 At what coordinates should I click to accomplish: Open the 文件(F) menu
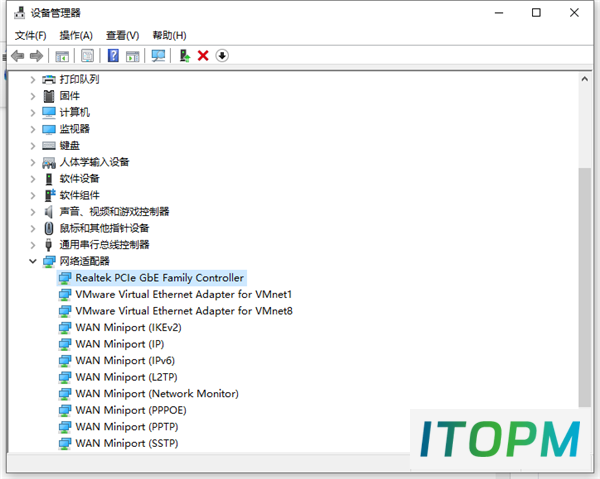[x=31, y=36]
